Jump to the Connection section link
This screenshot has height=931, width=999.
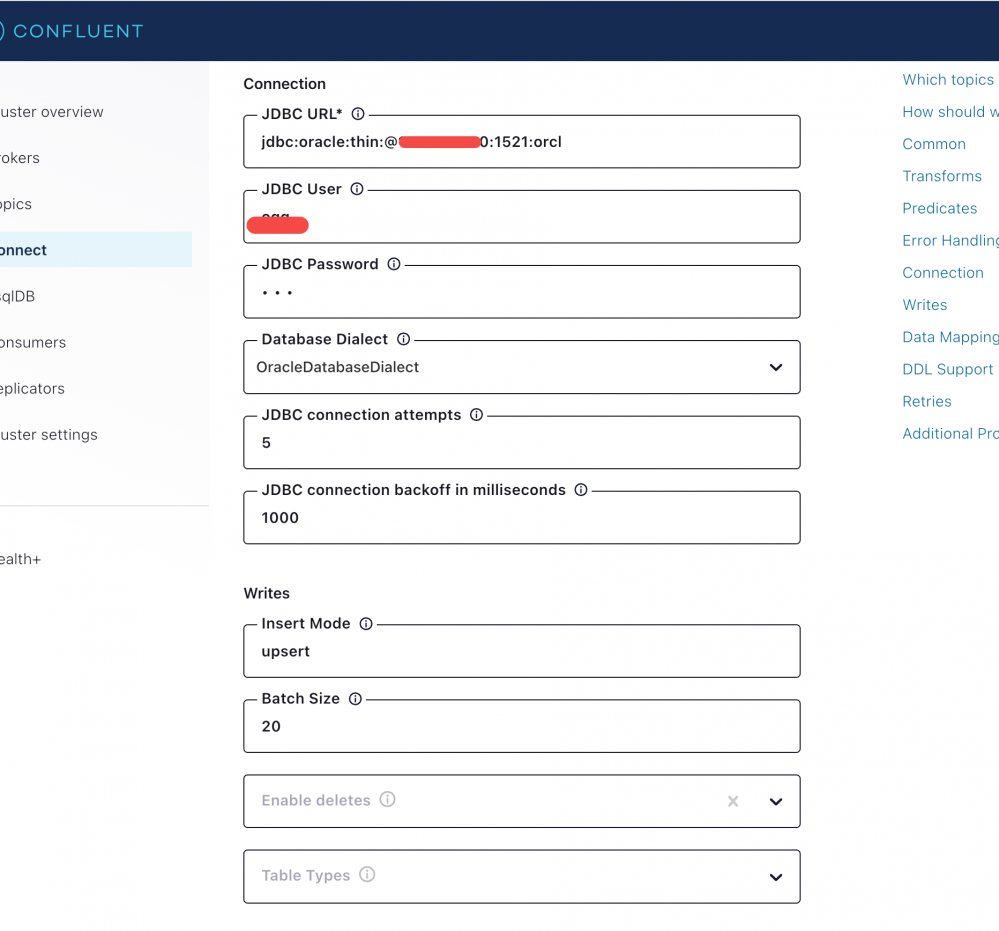click(x=943, y=273)
